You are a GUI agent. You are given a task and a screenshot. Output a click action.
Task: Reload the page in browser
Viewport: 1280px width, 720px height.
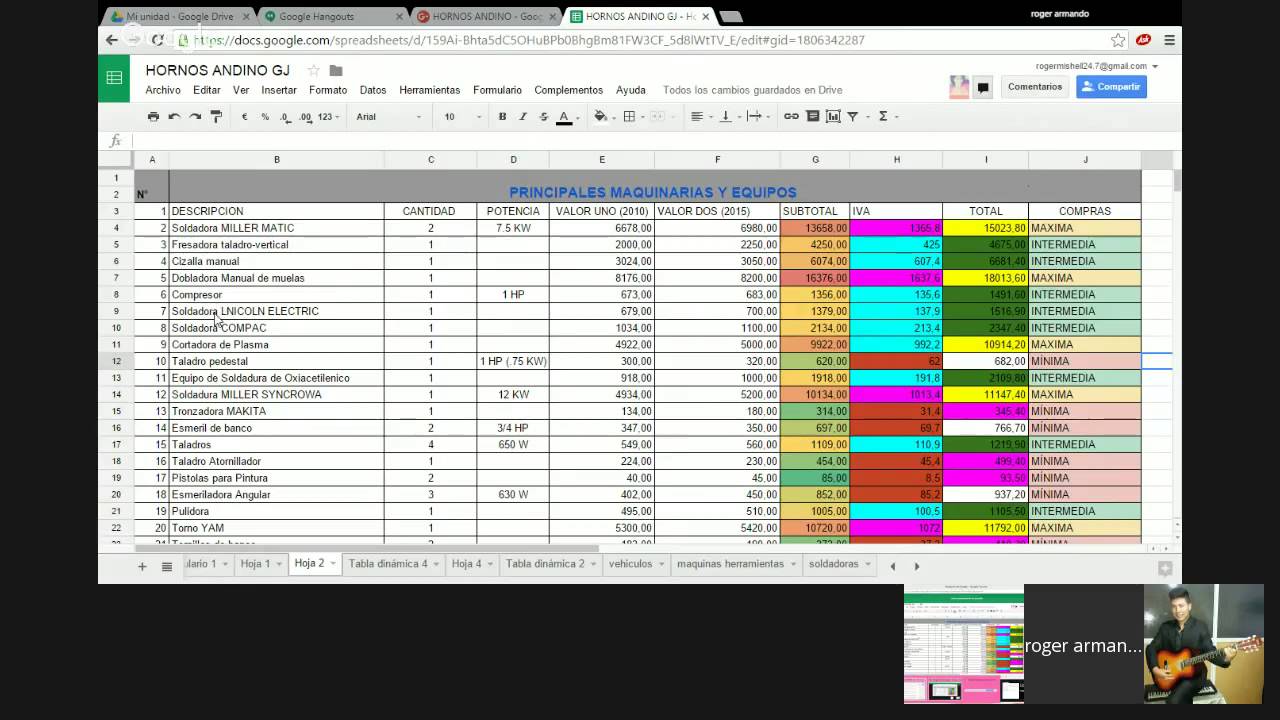coord(157,40)
